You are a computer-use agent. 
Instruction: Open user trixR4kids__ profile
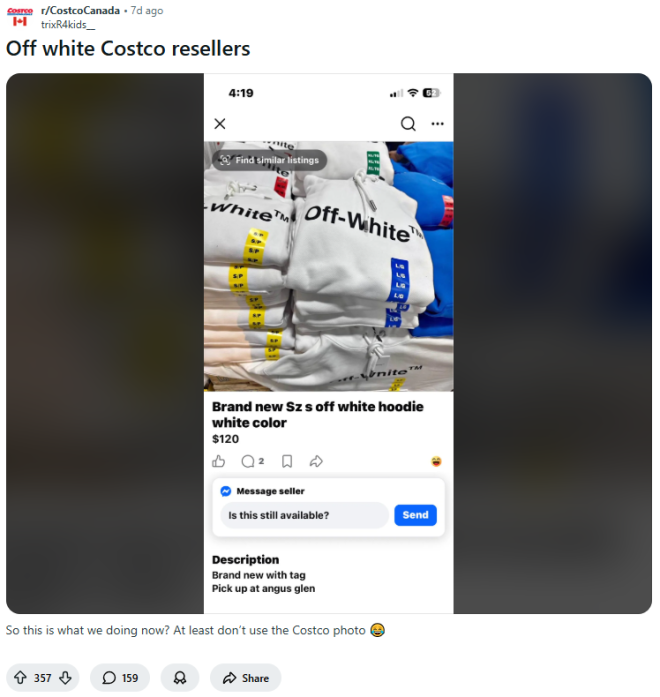[x=68, y=24]
